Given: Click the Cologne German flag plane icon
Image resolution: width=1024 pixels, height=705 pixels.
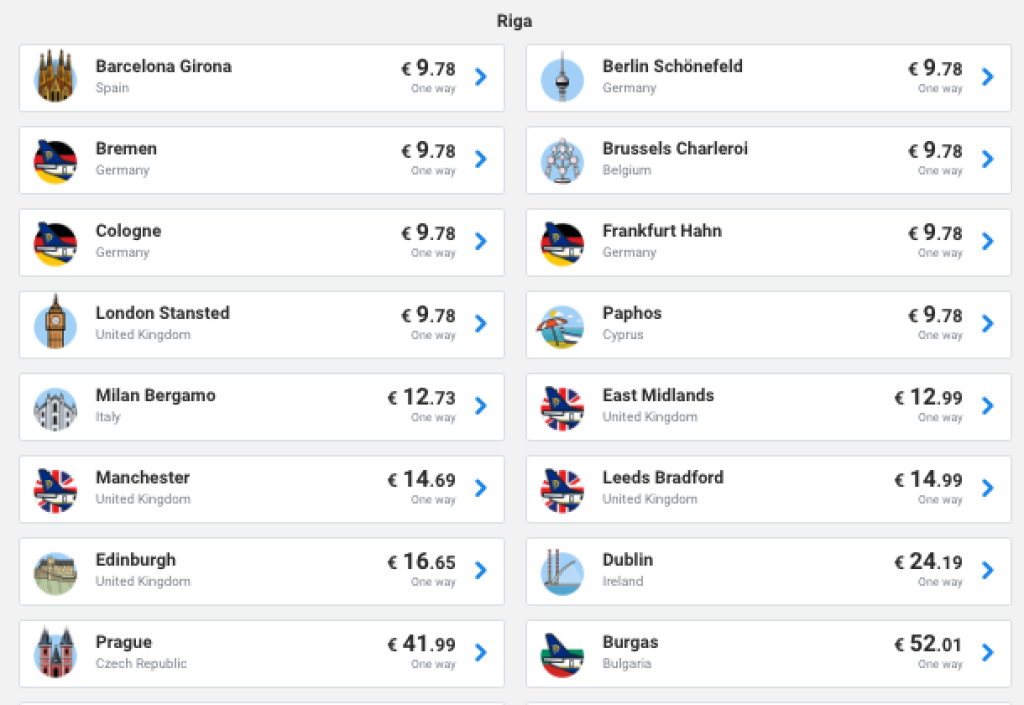Looking at the screenshot, I should 55,242.
